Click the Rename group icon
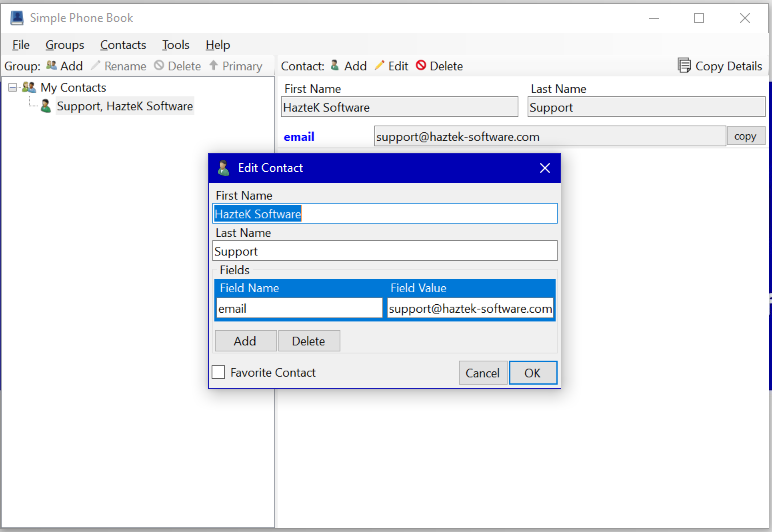 96,66
